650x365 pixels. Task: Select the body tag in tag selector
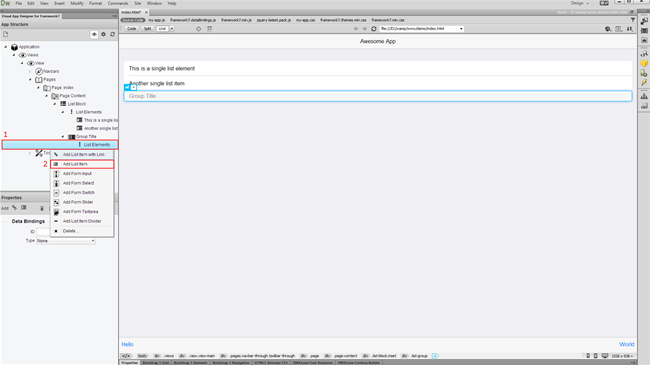point(142,356)
